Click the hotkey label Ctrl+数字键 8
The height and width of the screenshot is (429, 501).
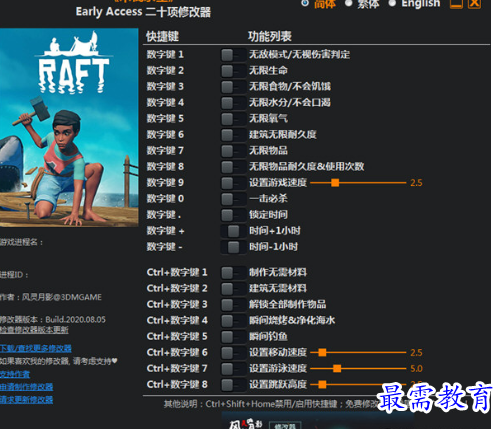point(177,385)
